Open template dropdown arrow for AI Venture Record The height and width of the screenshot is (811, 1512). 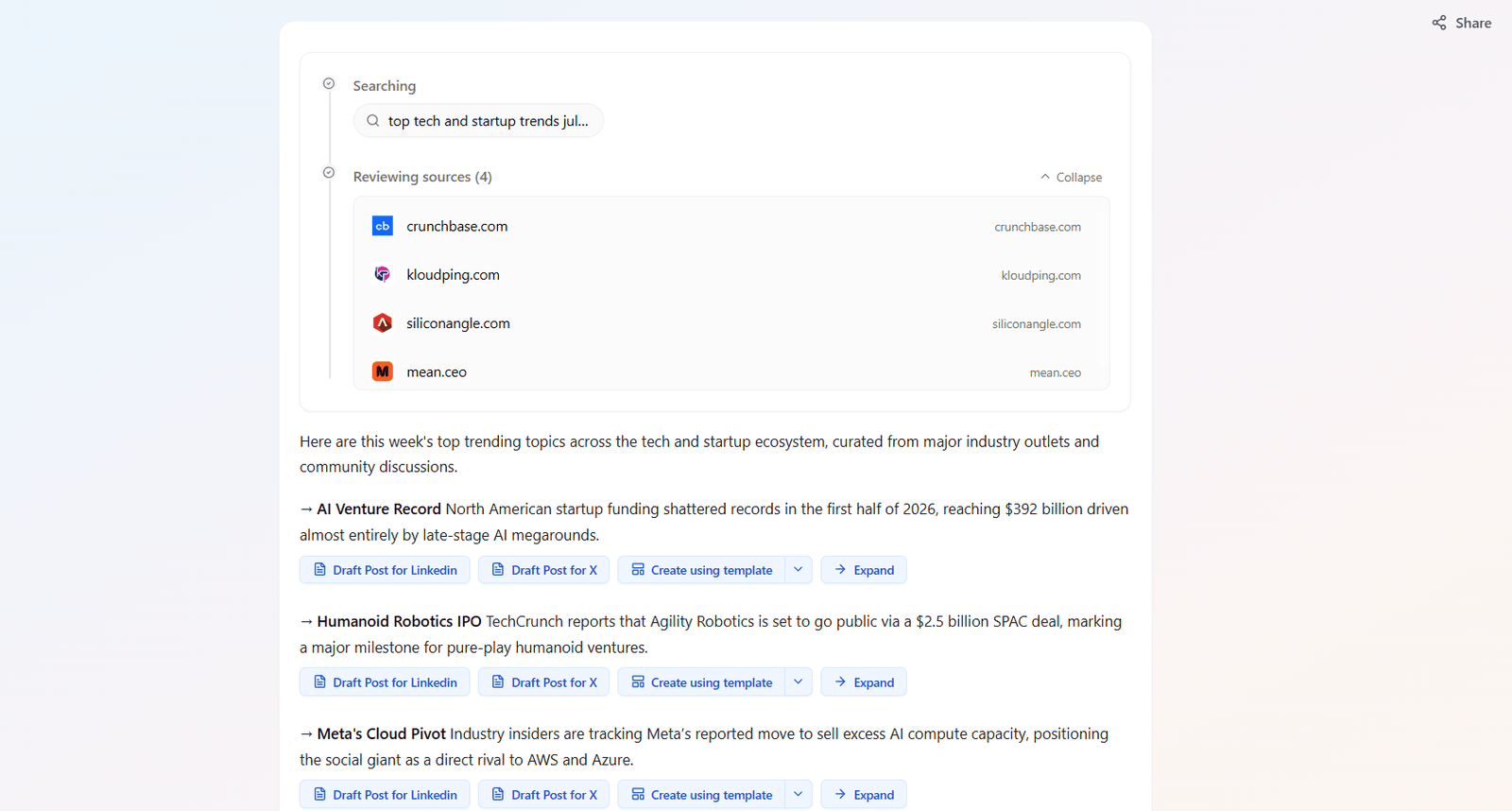(799, 570)
